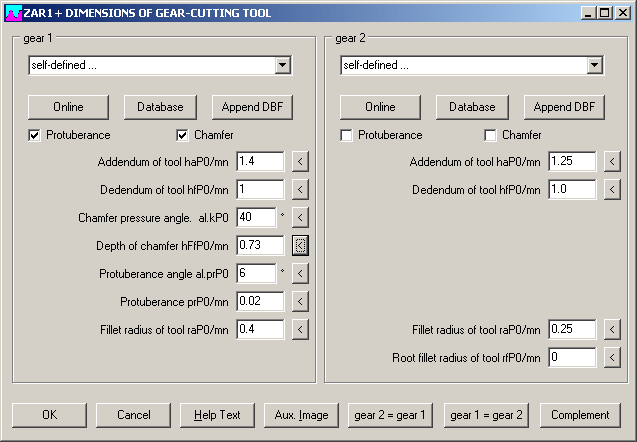Expand gear 2 'self-defined' tool dropdown

[x=595, y=65]
